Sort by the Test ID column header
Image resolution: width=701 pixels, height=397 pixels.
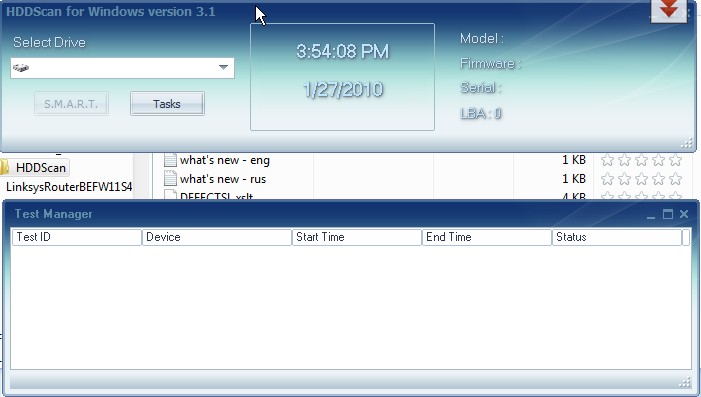point(76,237)
